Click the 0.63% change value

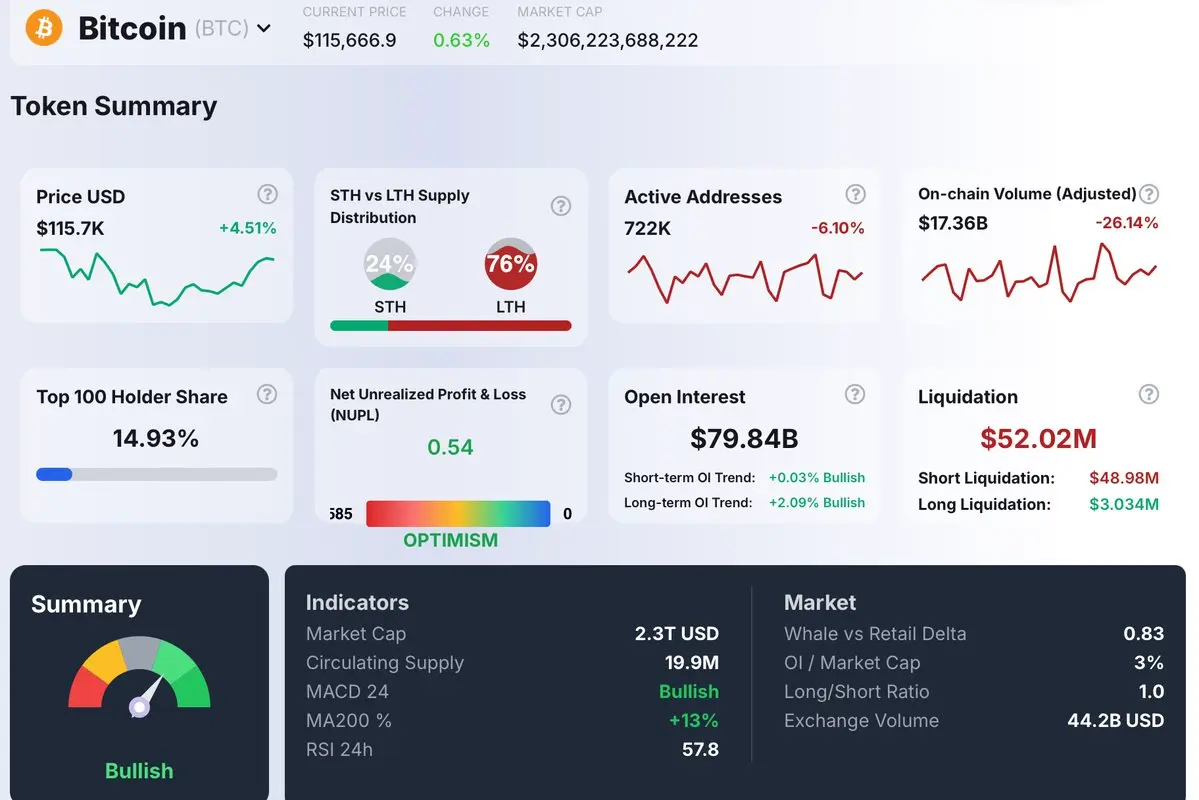(x=461, y=40)
